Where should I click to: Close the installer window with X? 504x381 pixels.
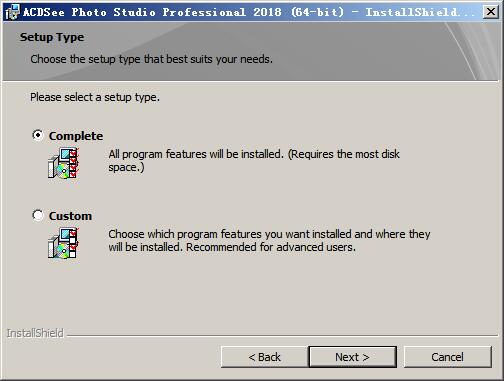tap(491, 12)
